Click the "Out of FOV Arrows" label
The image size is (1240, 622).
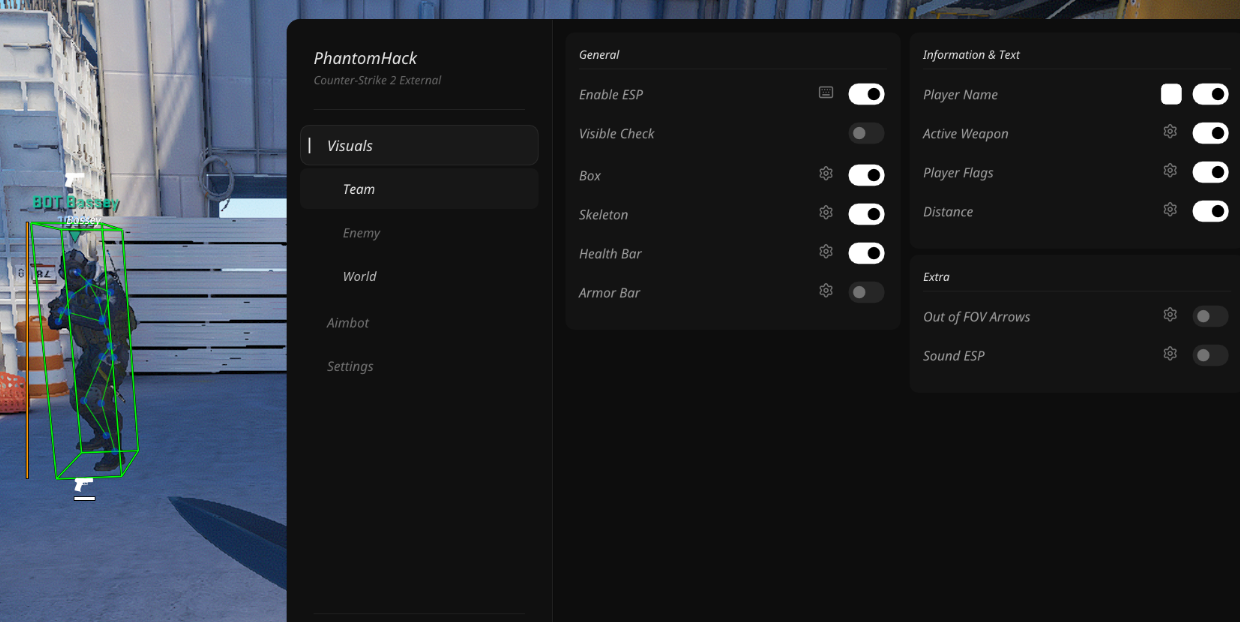[x=976, y=316]
